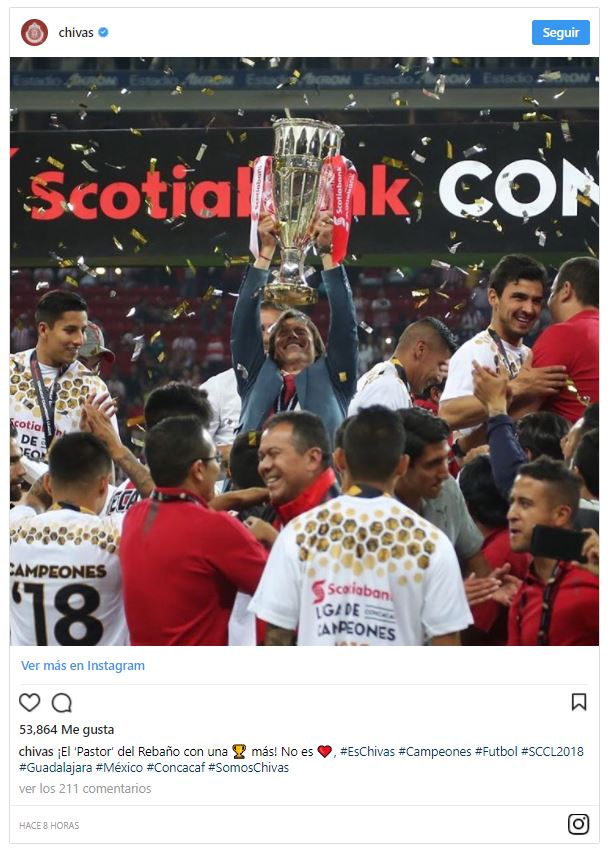
Task: Click the chivas profile avatar
Action: coord(34,32)
